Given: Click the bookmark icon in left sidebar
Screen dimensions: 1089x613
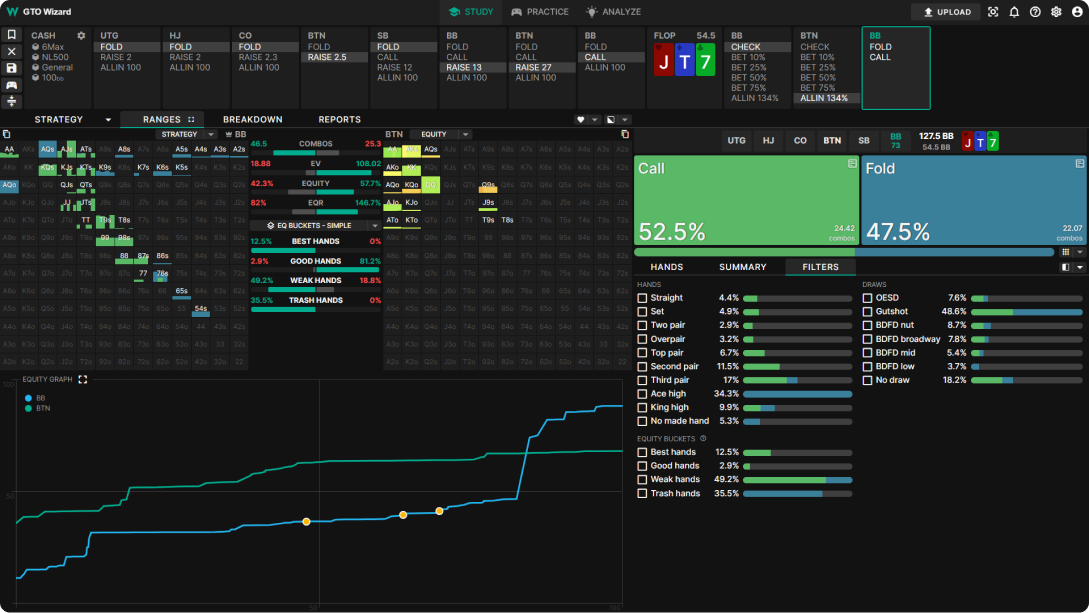Looking at the screenshot, I should pos(12,34).
